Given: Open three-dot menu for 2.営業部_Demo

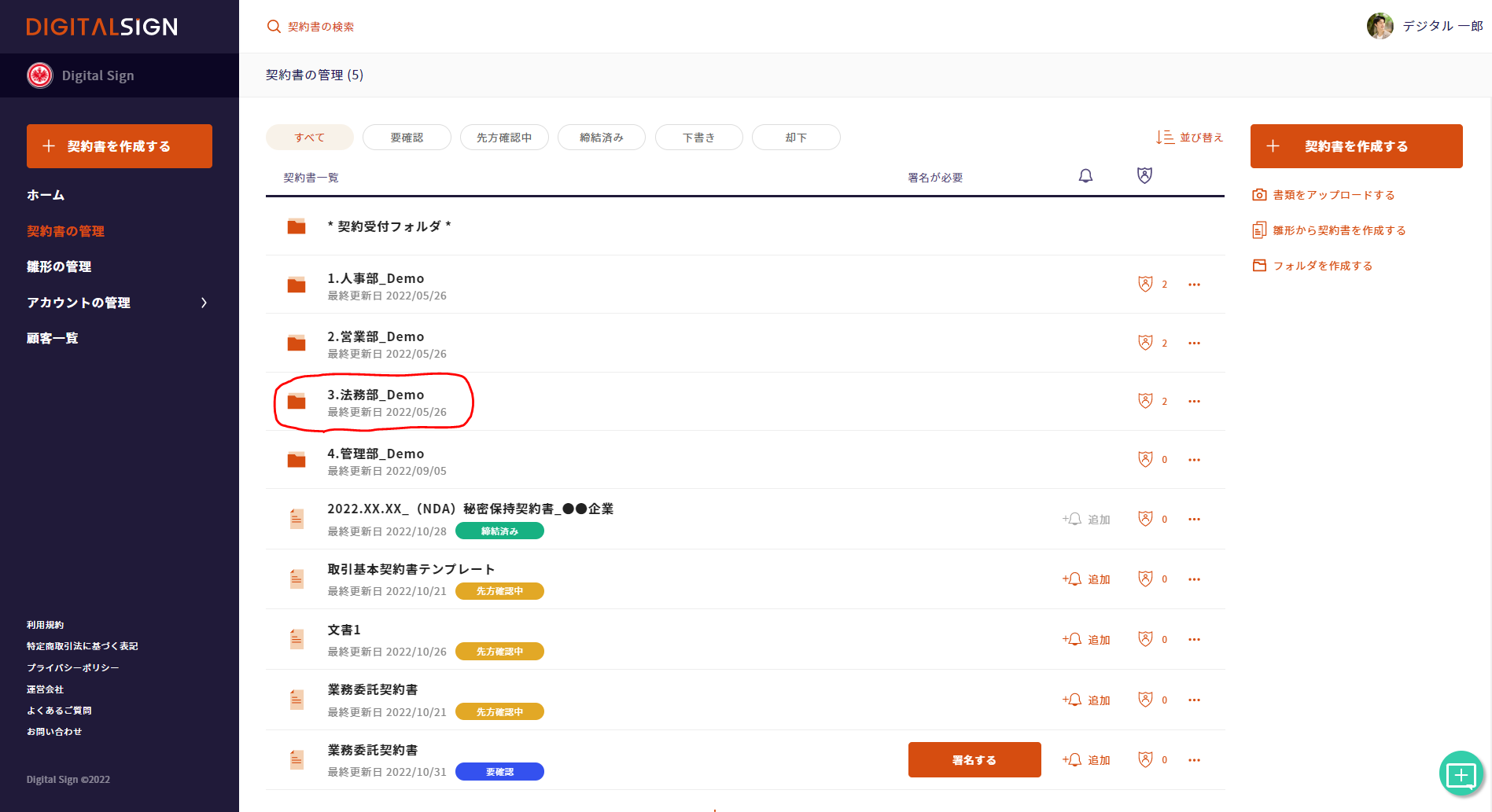Looking at the screenshot, I should [x=1194, y=343].
